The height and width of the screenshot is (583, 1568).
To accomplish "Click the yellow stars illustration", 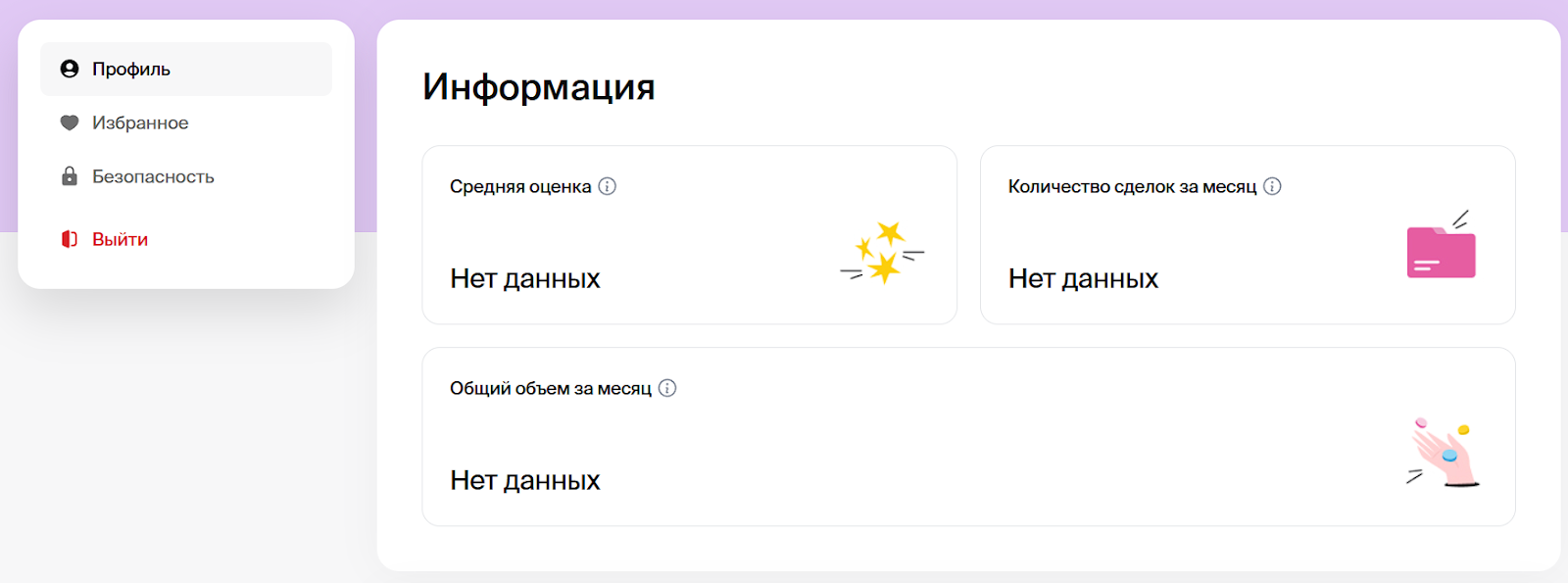I will (882, 253).
